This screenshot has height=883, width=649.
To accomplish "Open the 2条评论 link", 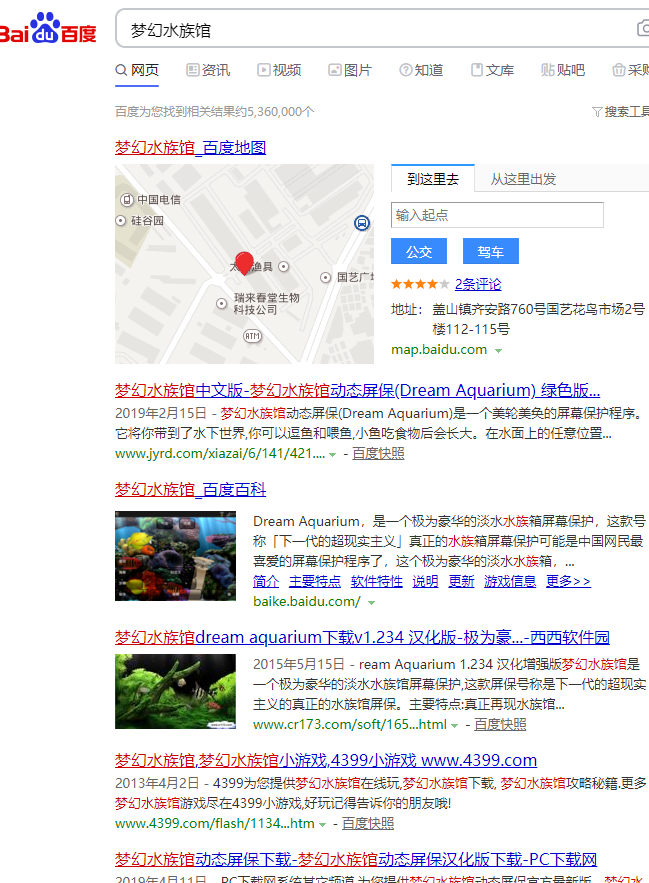I will coord(478,284).
